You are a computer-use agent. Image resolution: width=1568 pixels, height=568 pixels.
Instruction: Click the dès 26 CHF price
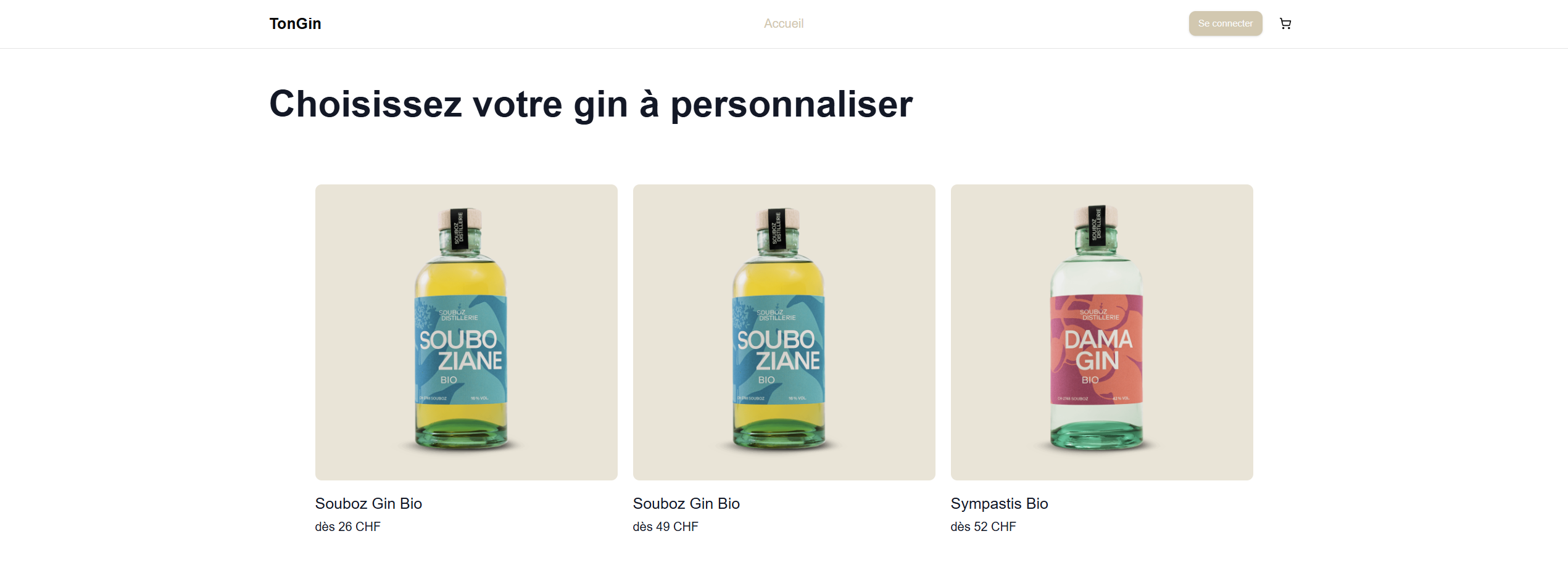(347, 527)
